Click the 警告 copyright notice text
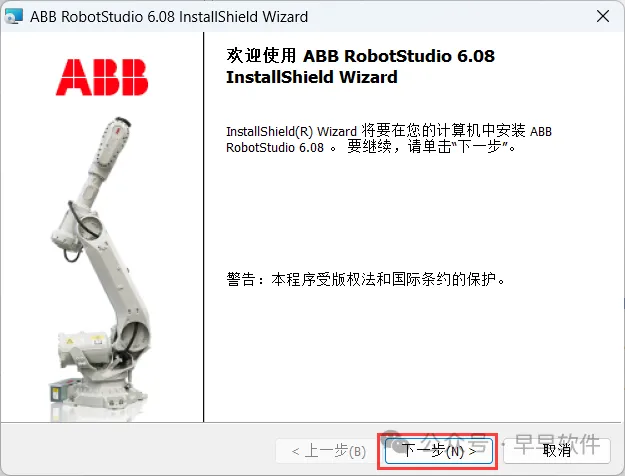This screenshot has height=476, width=625. (366, 279)
